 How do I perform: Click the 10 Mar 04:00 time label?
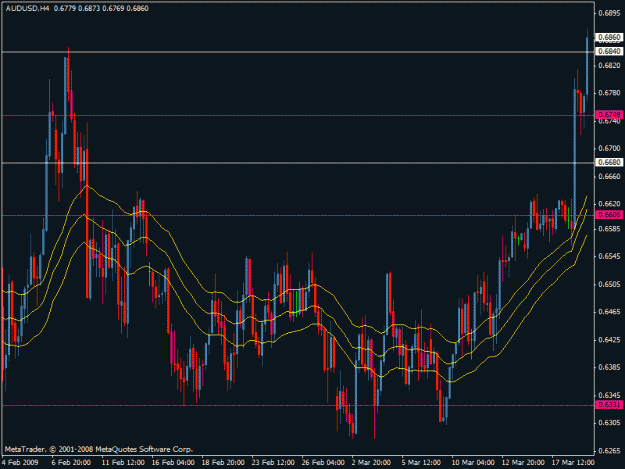point(473,462)
